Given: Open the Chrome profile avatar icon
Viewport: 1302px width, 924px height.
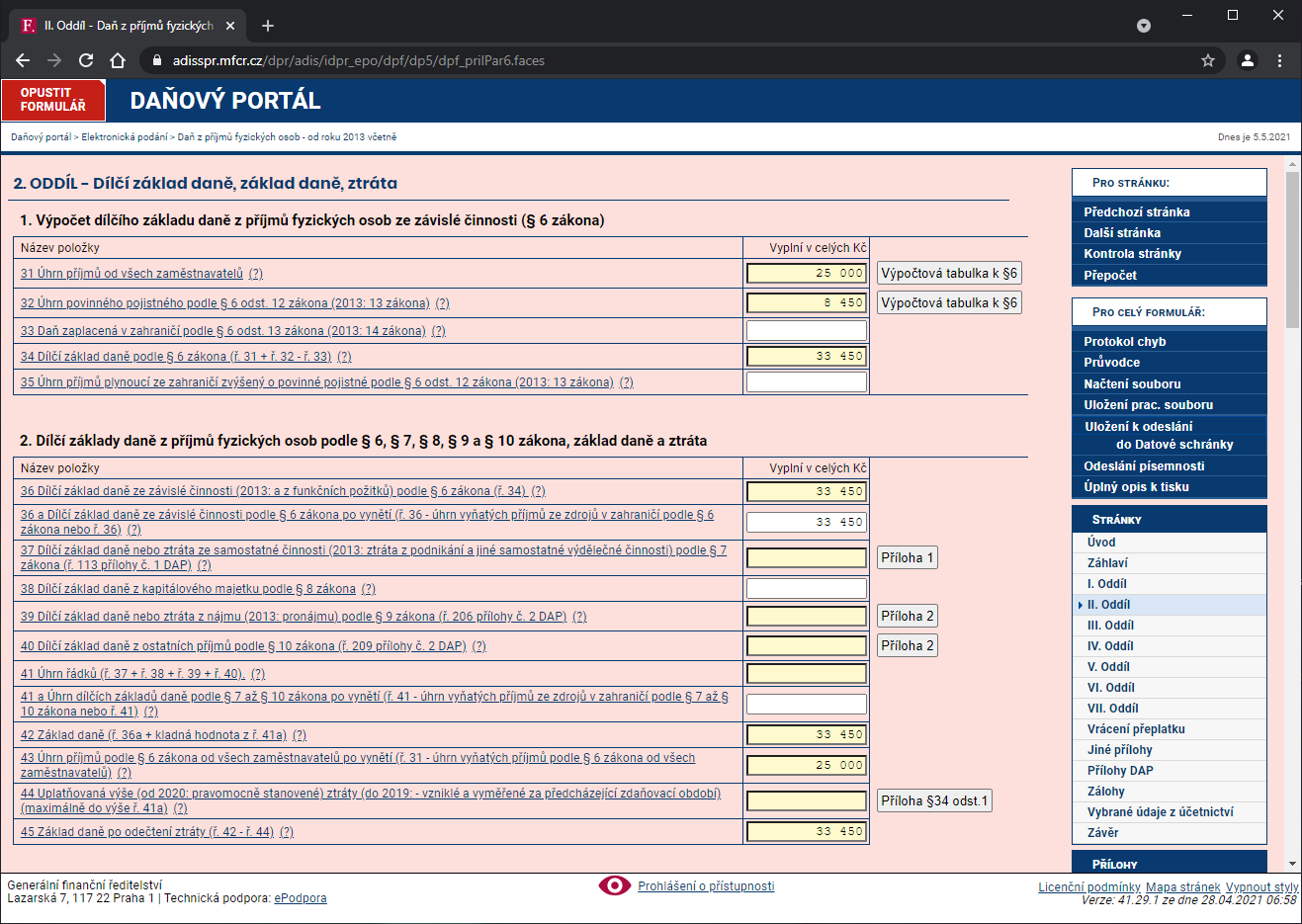Looking at the screenshot, I should 1247,60.
